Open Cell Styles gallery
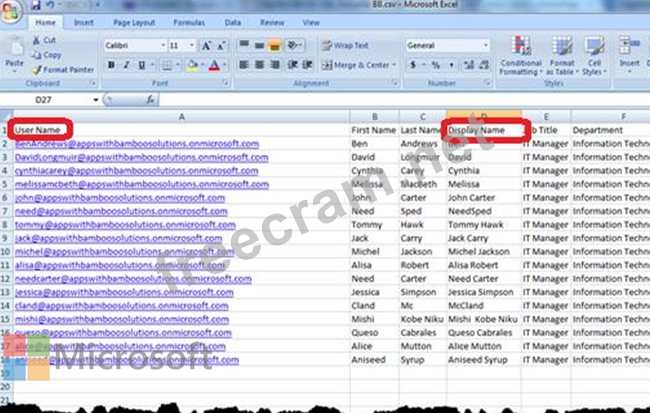The height and width of the screenshot is (413, 650). (594, 56)
